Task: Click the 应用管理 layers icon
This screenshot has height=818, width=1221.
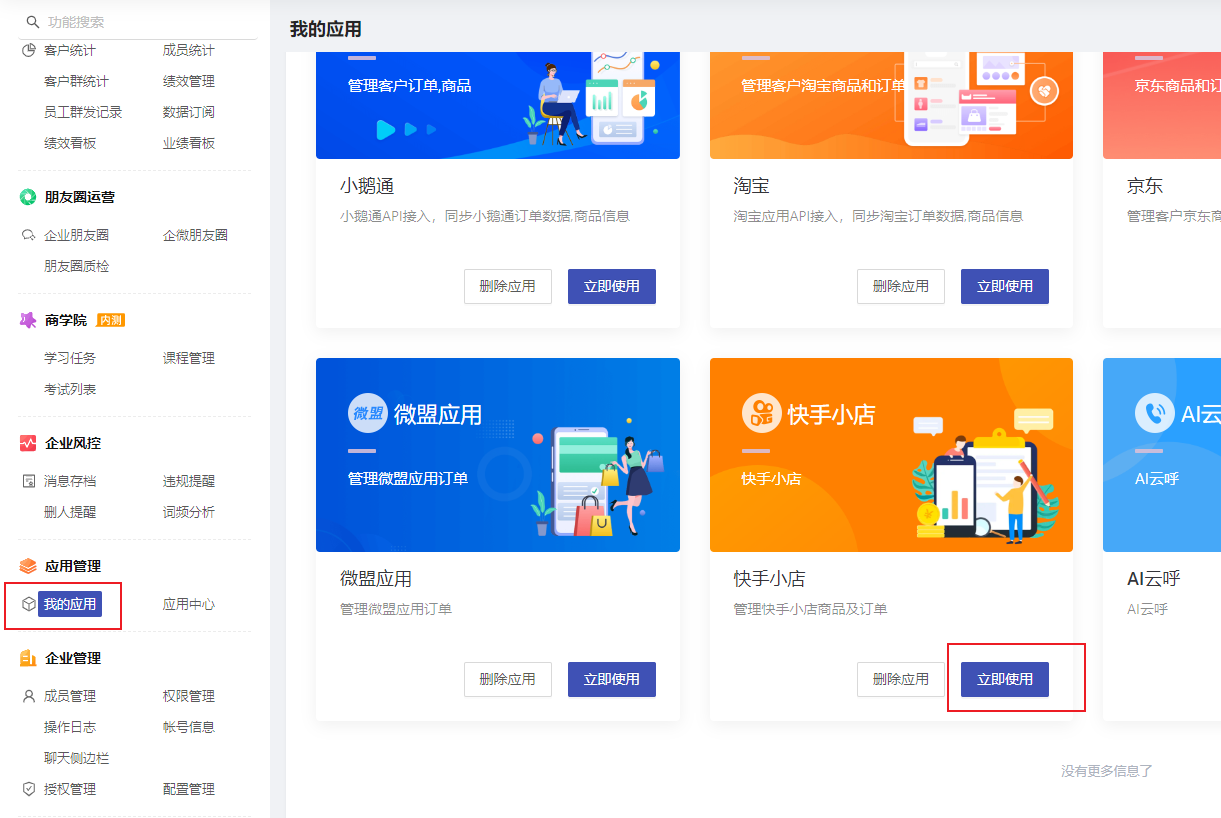Action: click(28, 566)
